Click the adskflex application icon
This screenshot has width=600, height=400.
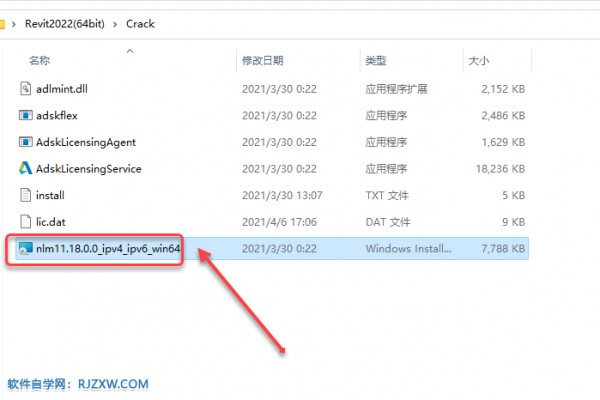(x=26, y=115)
